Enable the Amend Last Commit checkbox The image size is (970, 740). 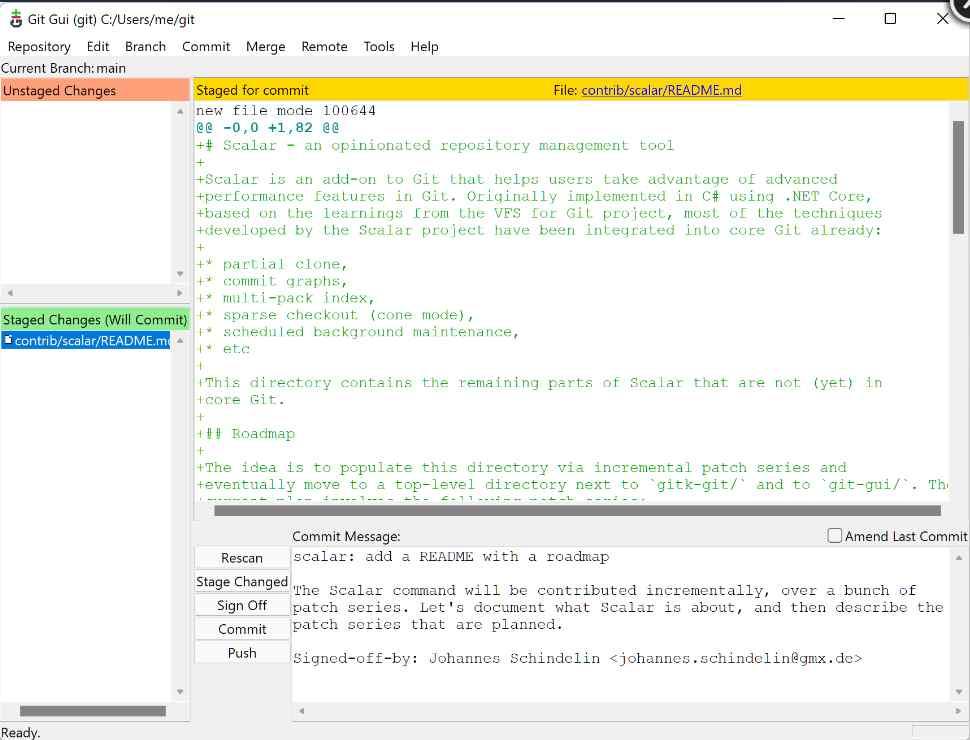[835, 536]
